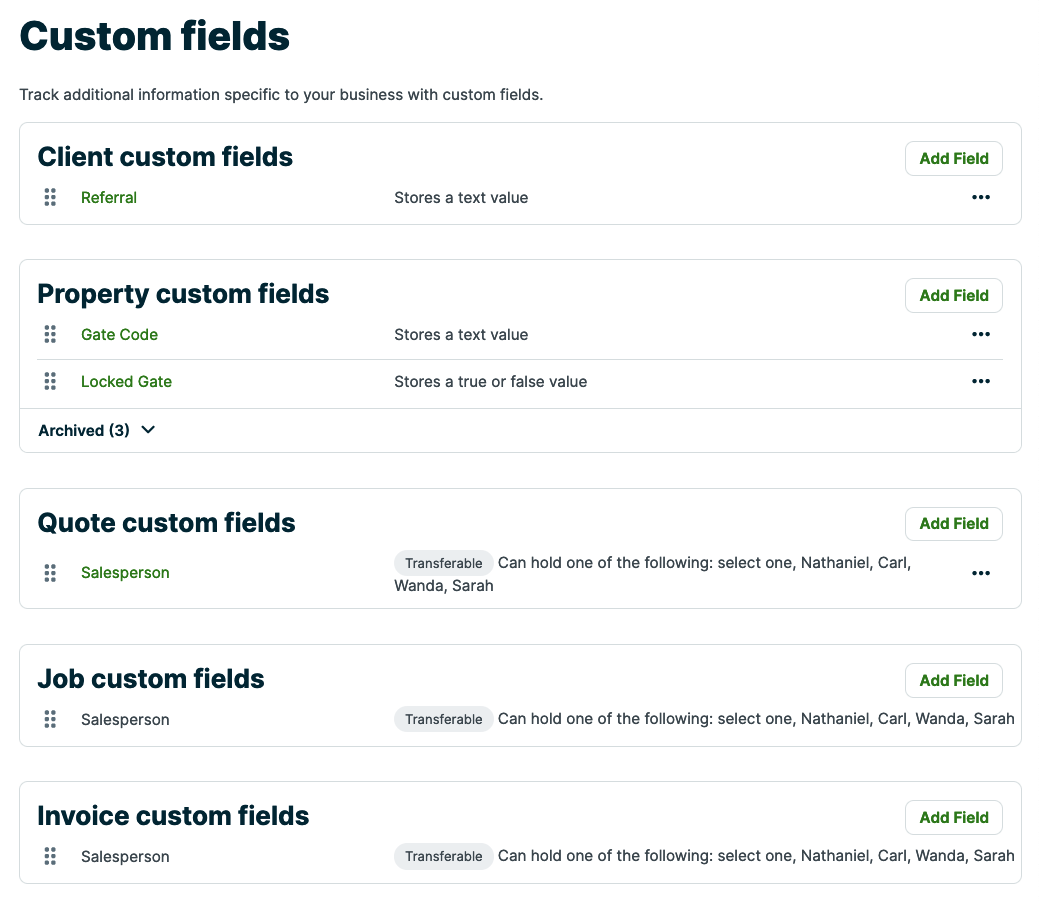The image size is (1039, 901).
Task: Expand the Archived (3) section
Action: tap(97, 431)
